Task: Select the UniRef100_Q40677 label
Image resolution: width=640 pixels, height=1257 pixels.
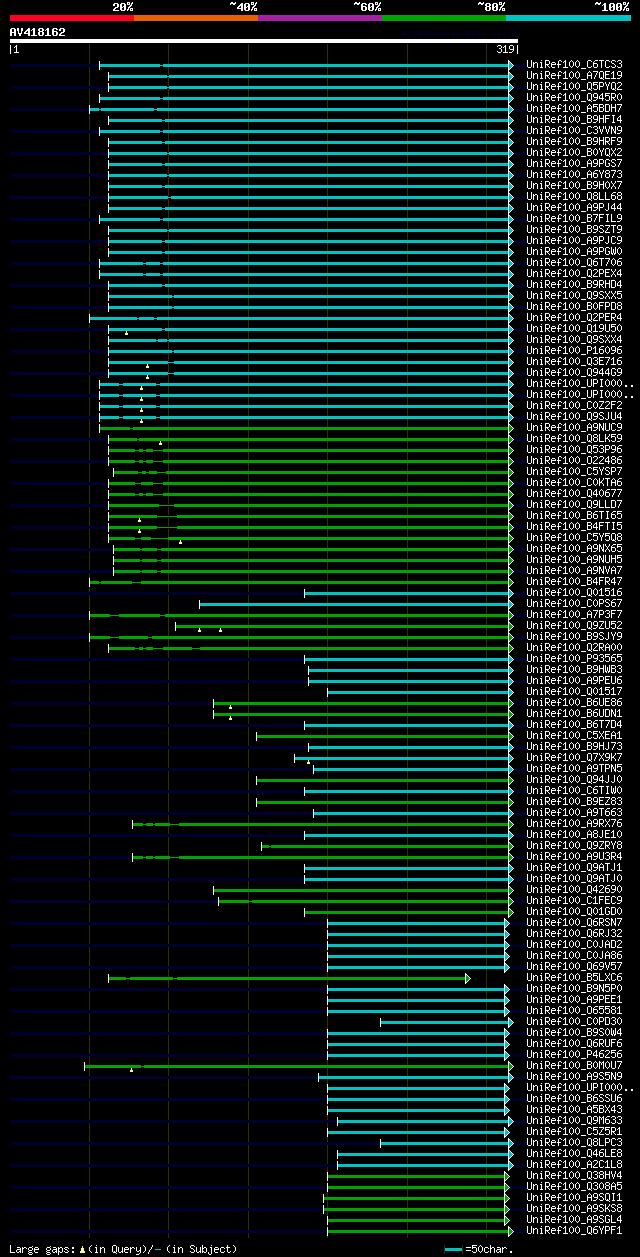Action: click(x=574, y=494)
